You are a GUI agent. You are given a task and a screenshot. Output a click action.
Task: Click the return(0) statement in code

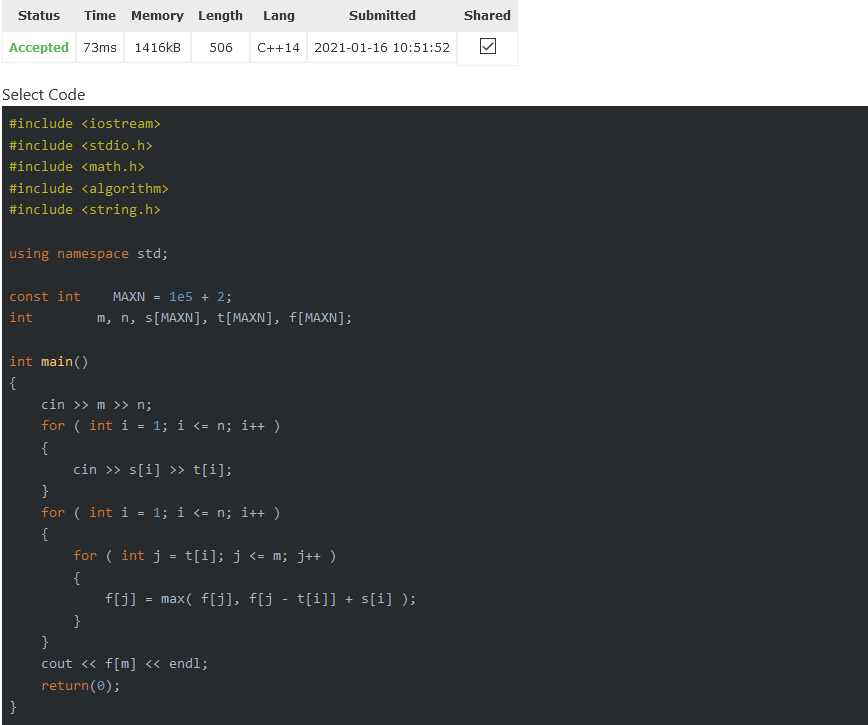click(80, 685)
